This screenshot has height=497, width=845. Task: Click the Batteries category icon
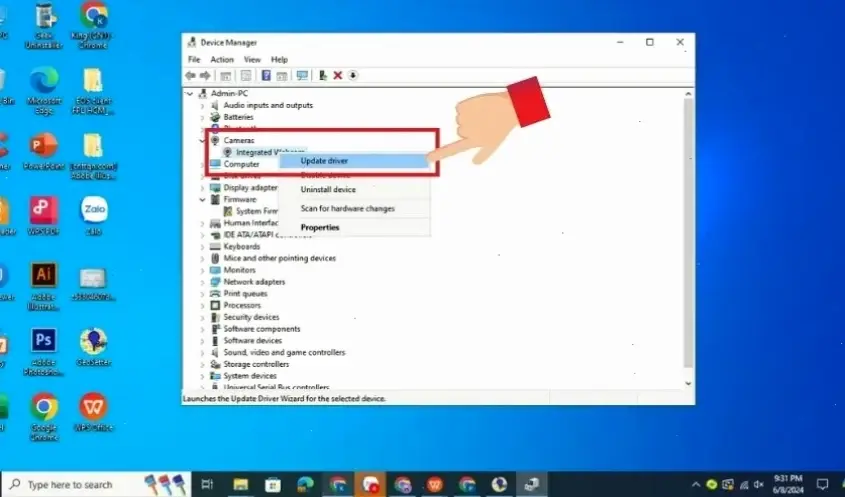click(x=215, y=117)
